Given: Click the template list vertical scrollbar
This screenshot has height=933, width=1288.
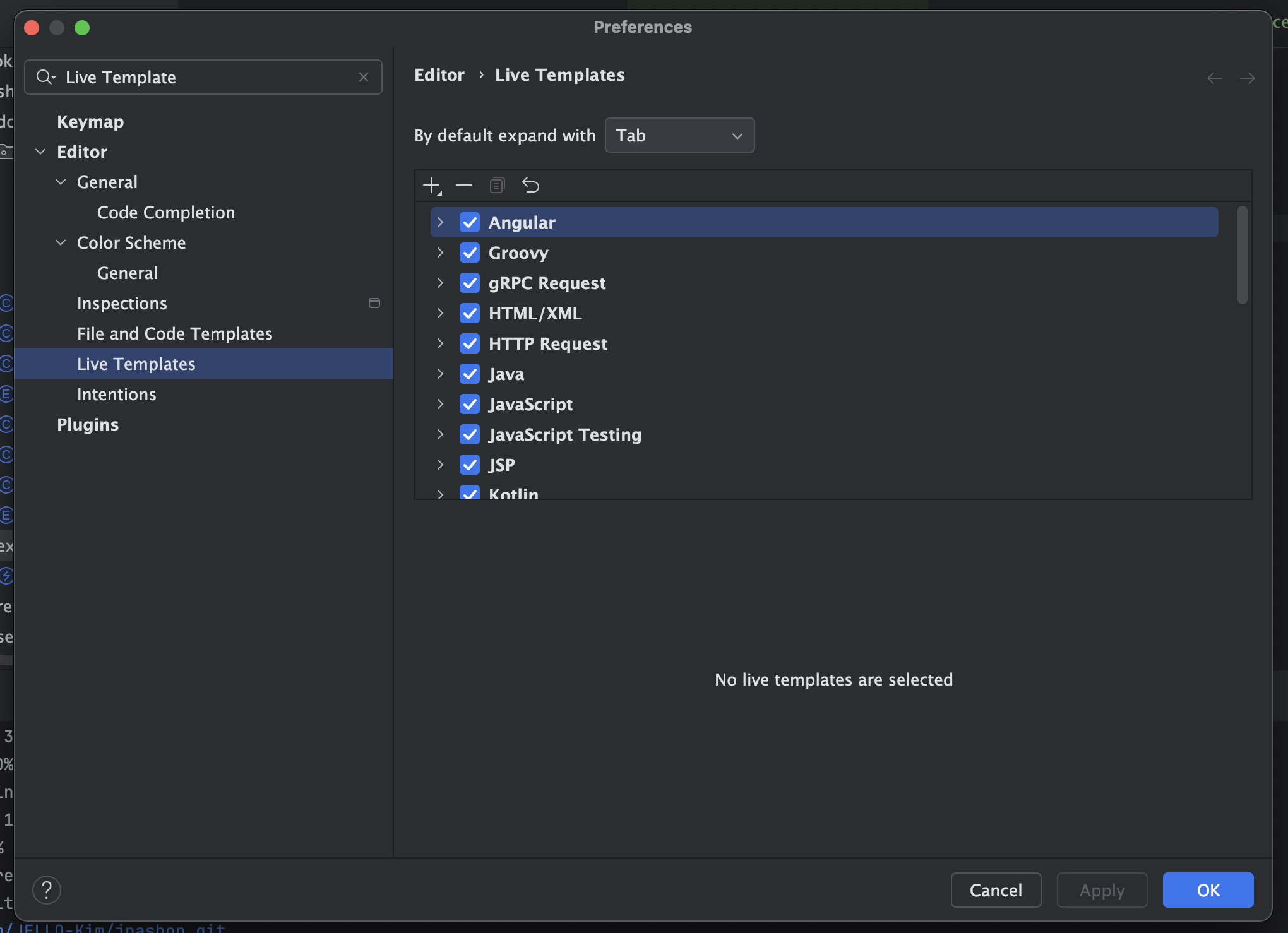Looking at the screenshot, I should [1242, 256].
